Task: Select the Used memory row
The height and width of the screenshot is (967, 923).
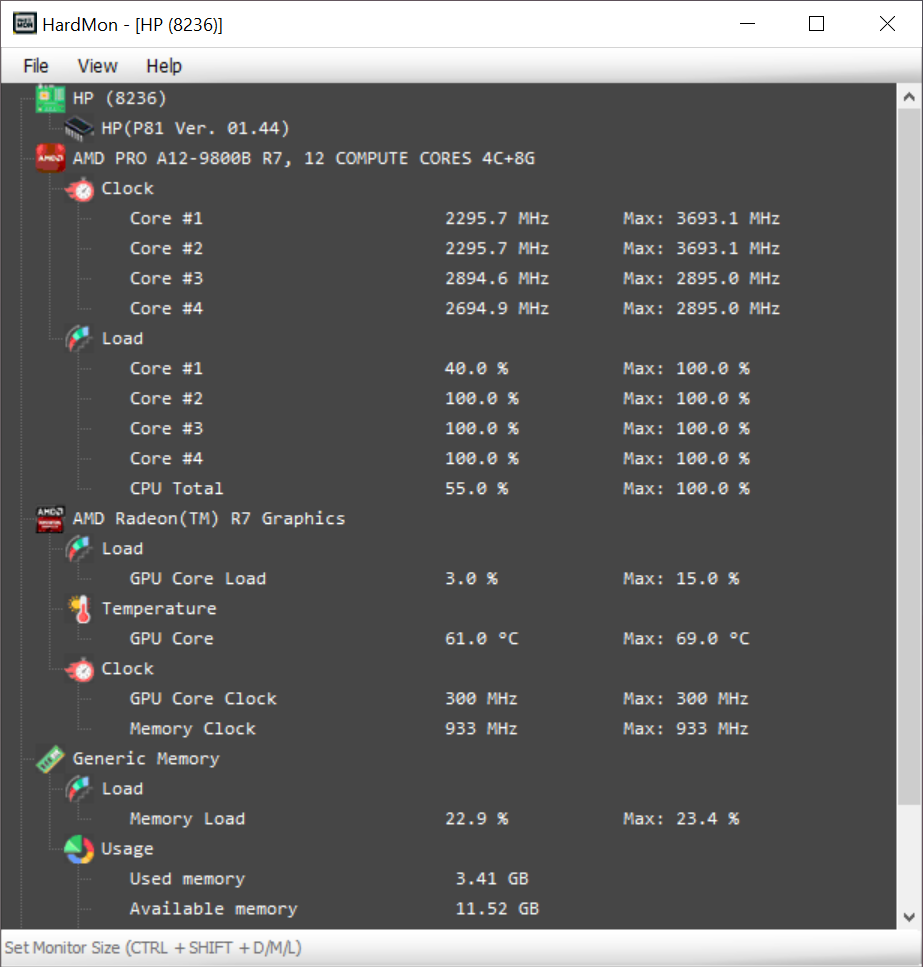Action: [329, 879]
